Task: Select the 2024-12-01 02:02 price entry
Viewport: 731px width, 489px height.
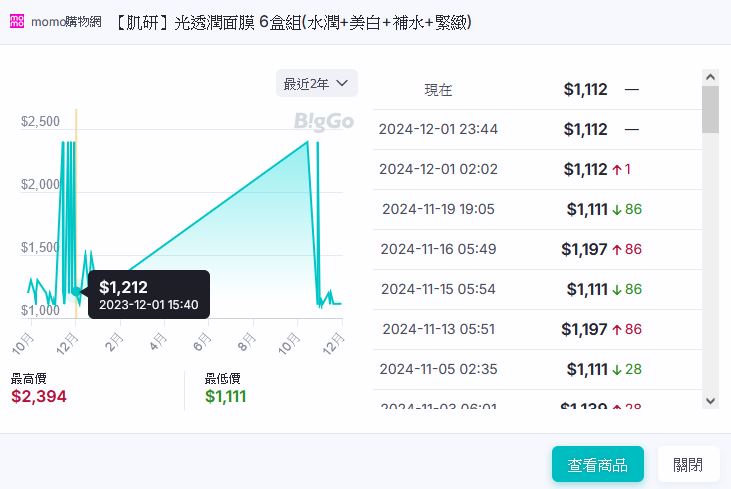Action: tap(438, 169)
